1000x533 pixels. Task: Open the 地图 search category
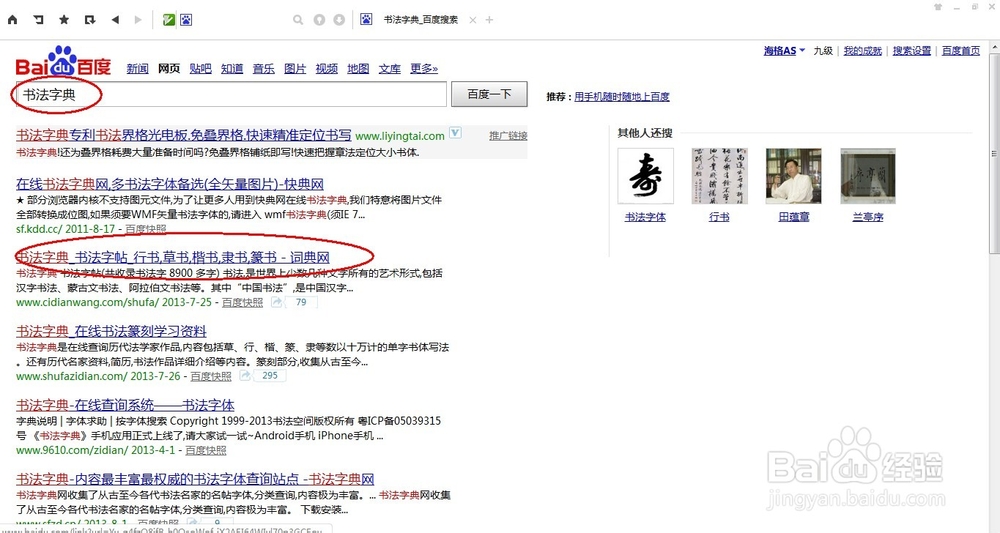(x=358, y=68)
